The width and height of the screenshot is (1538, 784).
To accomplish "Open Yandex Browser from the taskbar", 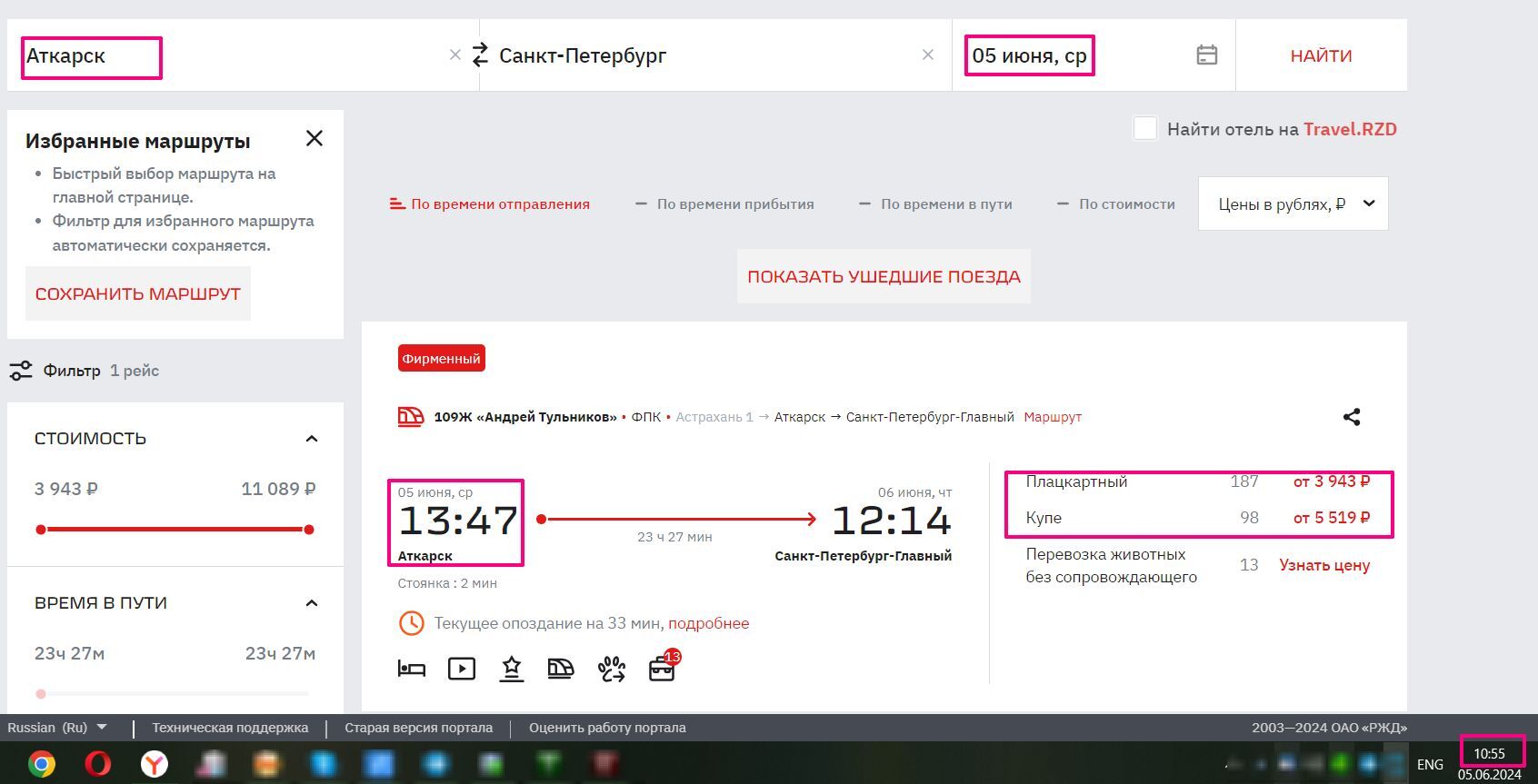I will (x=155, y=764).
